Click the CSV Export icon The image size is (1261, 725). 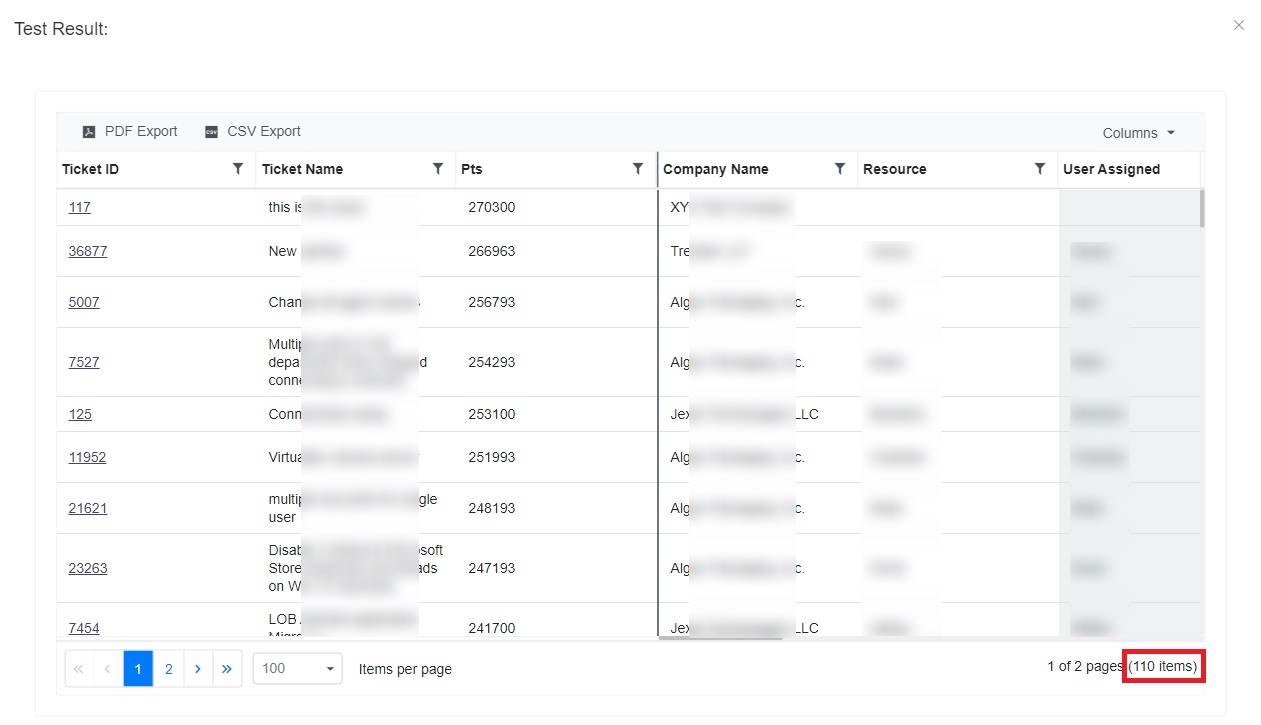[211, 132]
